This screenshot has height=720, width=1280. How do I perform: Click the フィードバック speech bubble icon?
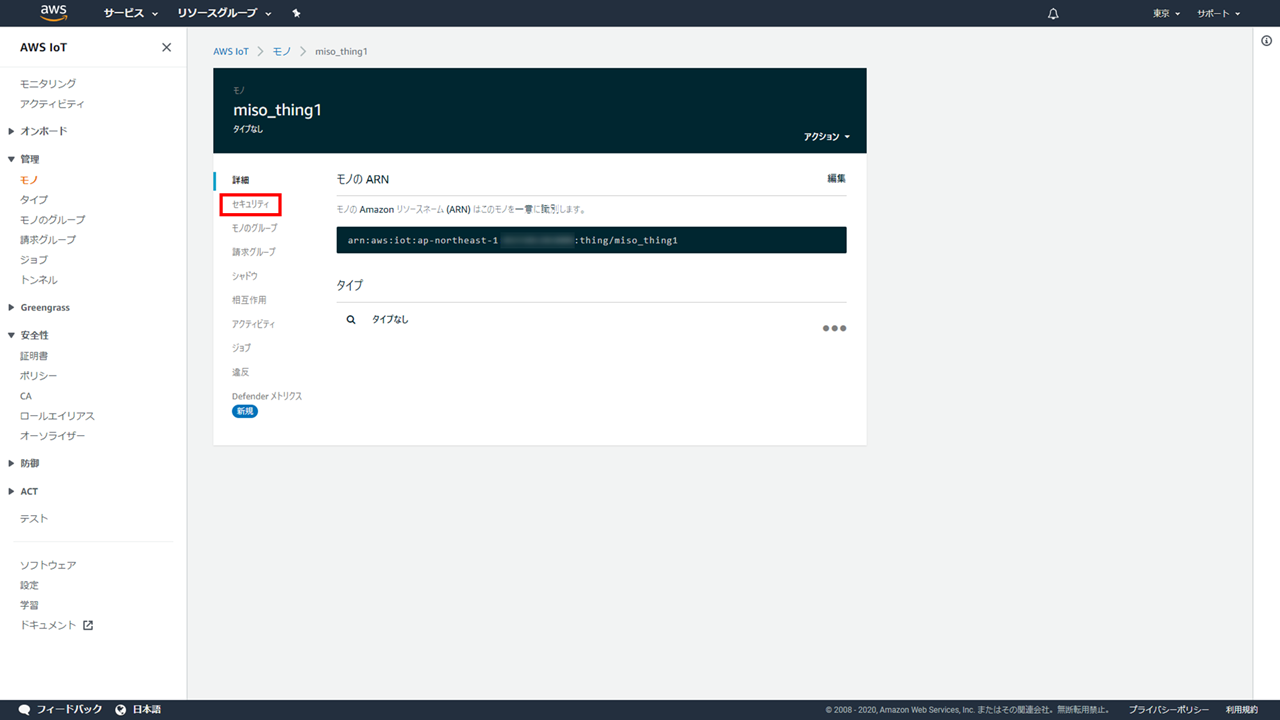pyautogui.click(x=24, y=709)
